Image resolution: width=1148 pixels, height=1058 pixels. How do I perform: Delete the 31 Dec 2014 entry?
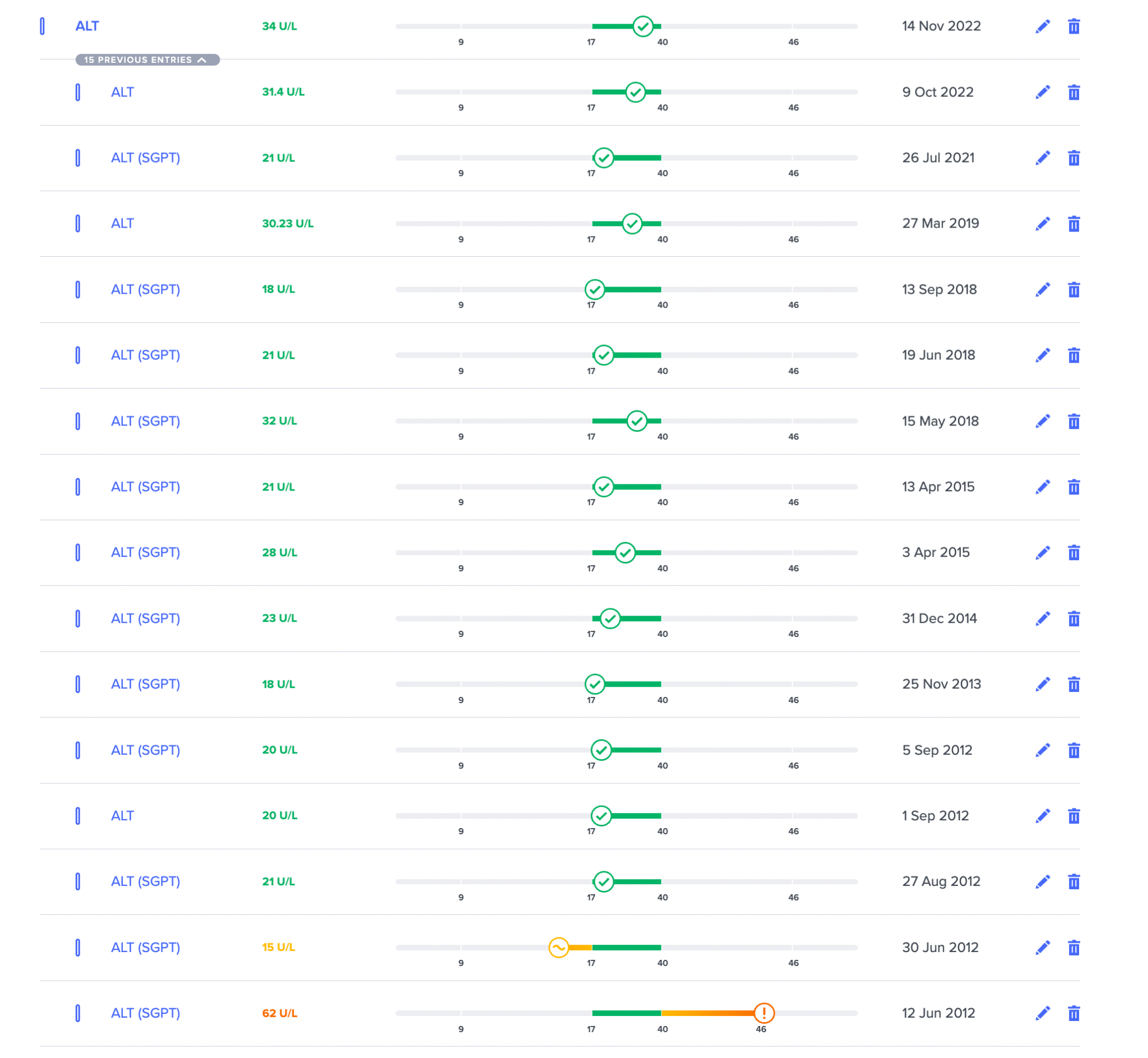pos(1073,619)
